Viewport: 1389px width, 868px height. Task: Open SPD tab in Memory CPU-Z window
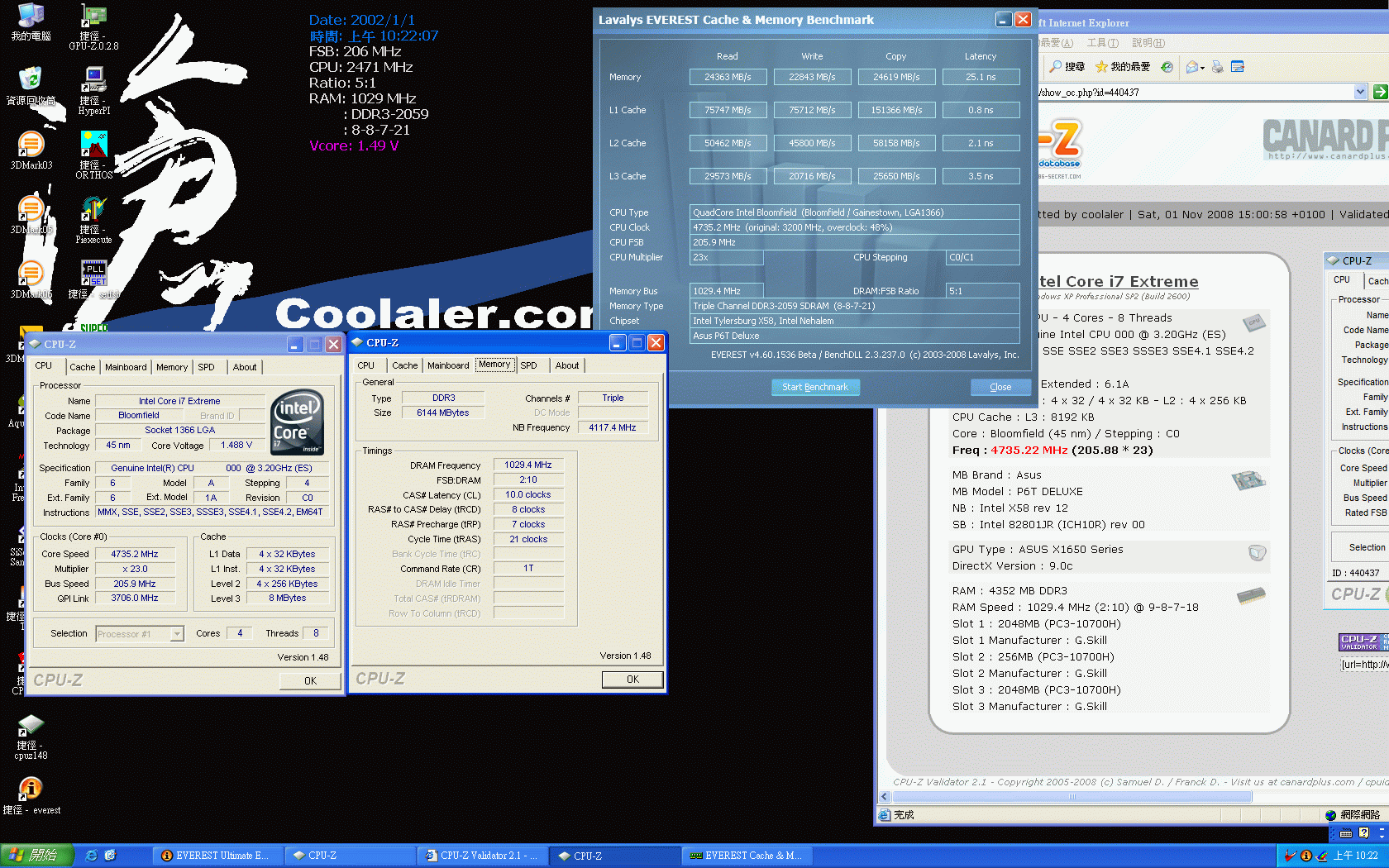tap(528, 365)
